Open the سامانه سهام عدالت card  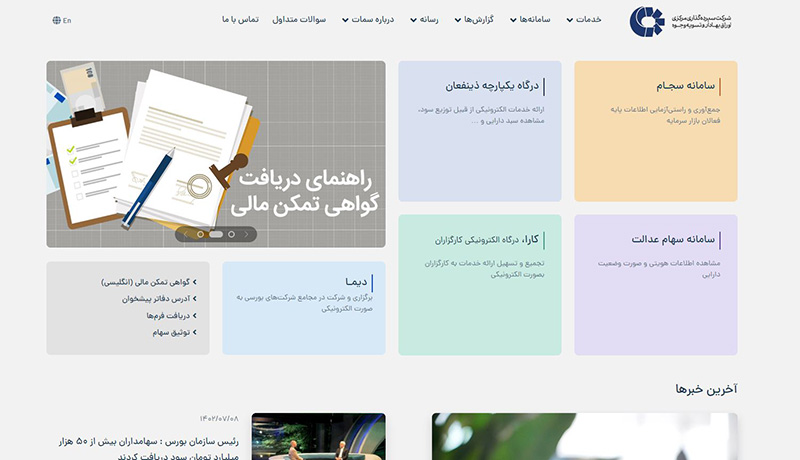point(656,285)
